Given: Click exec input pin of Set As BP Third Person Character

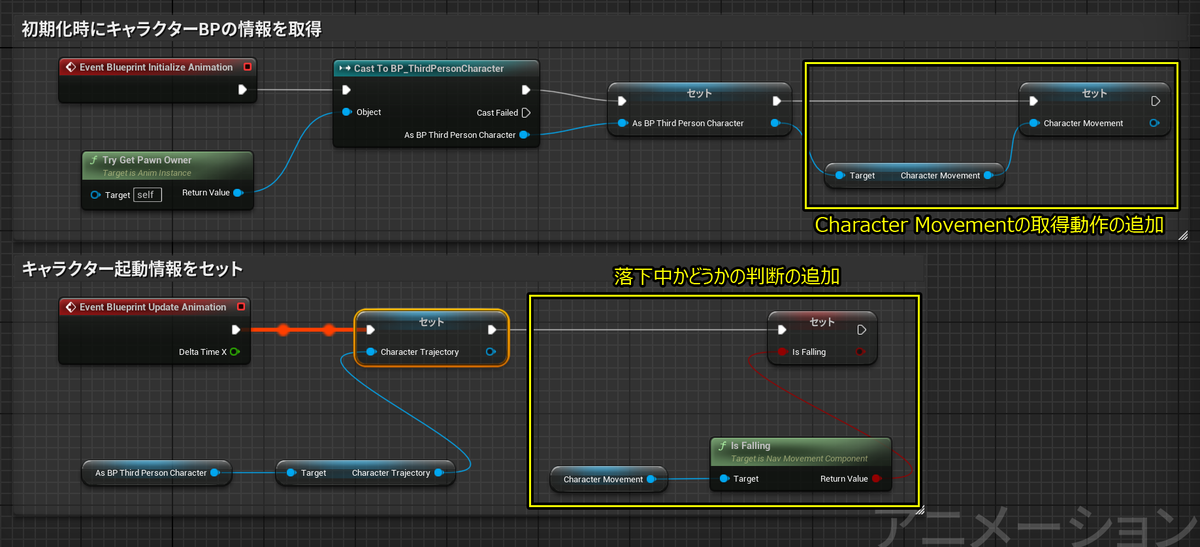Looking at the screenshot, I should (622, 101).
